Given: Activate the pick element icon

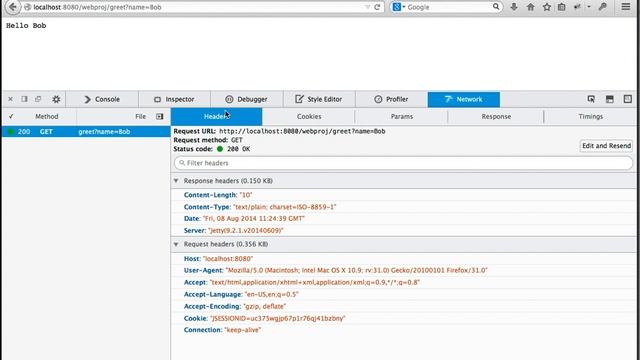Looking at the screenshot, I should click(591, 99).
